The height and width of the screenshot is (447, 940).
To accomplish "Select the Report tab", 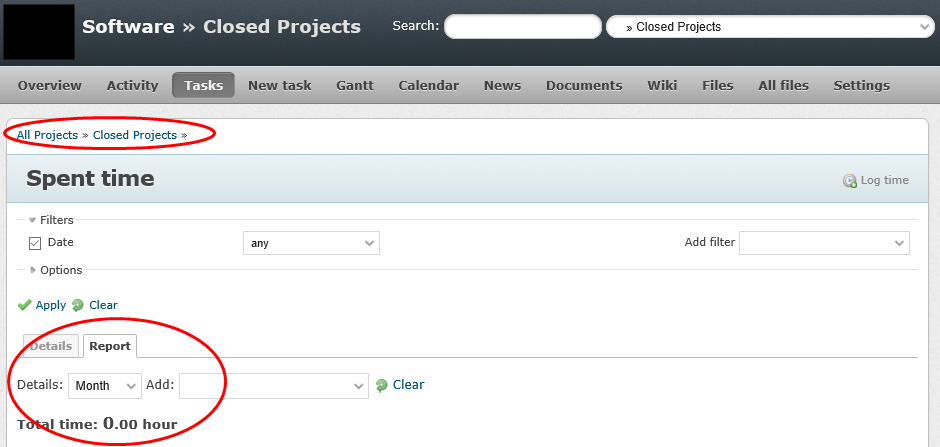I will (x=110, y=346).
